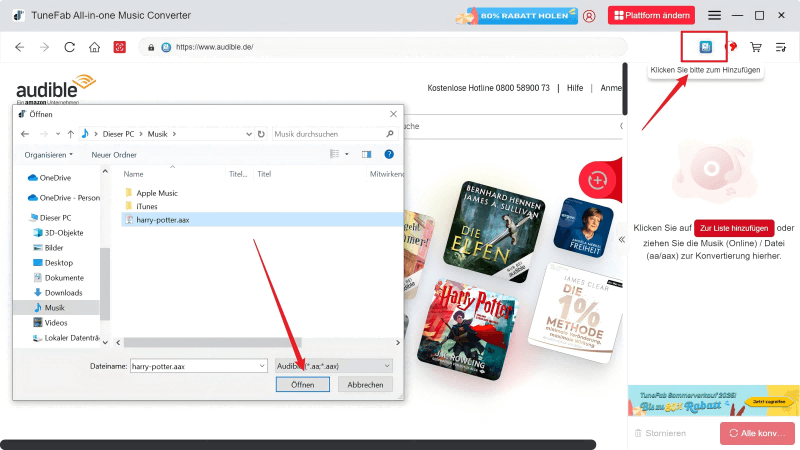The height and width of the screenshot is (450, 800).
Task: Open the Organisieren menu
Action: tap(48, 155)
